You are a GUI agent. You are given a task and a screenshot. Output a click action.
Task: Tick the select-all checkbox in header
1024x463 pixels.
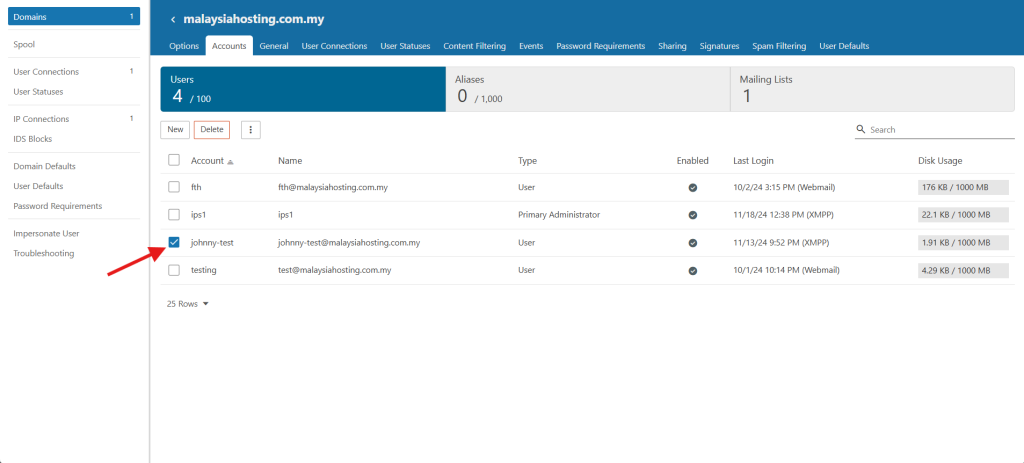pyautogui.click(x=174, y=160)
